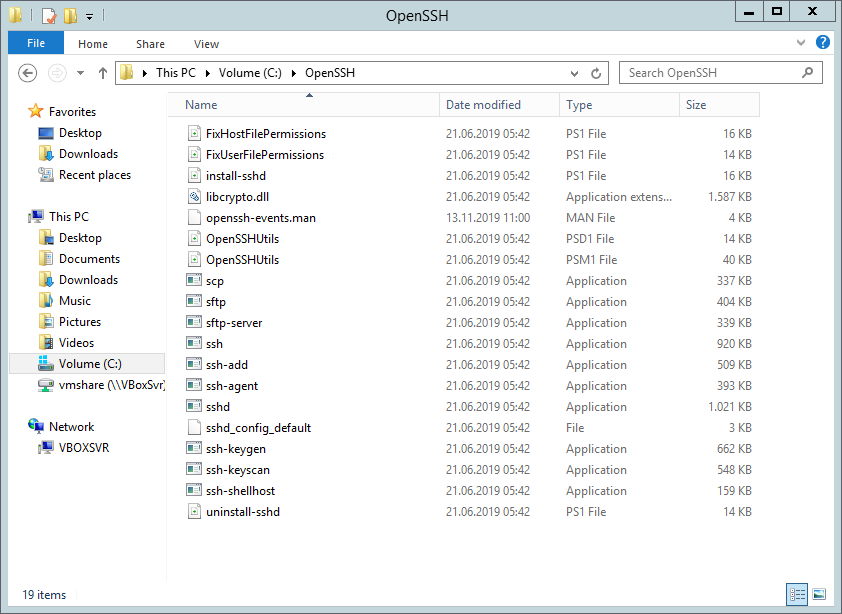Select FixHostFilePermissions file icon
842x614 pixels.
coord(194,133)
